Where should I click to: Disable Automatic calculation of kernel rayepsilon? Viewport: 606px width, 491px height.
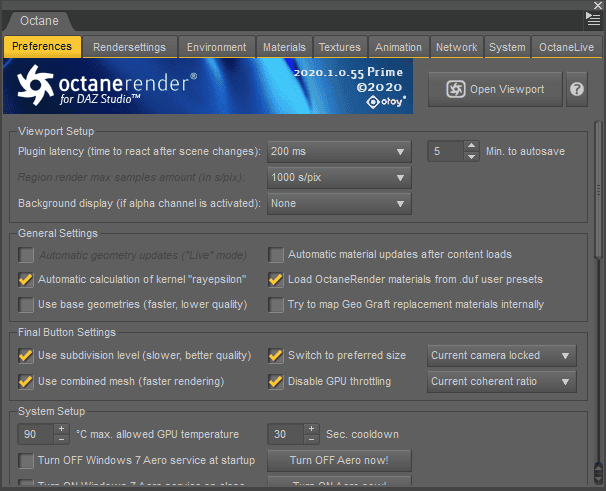(x=26, y=280)
